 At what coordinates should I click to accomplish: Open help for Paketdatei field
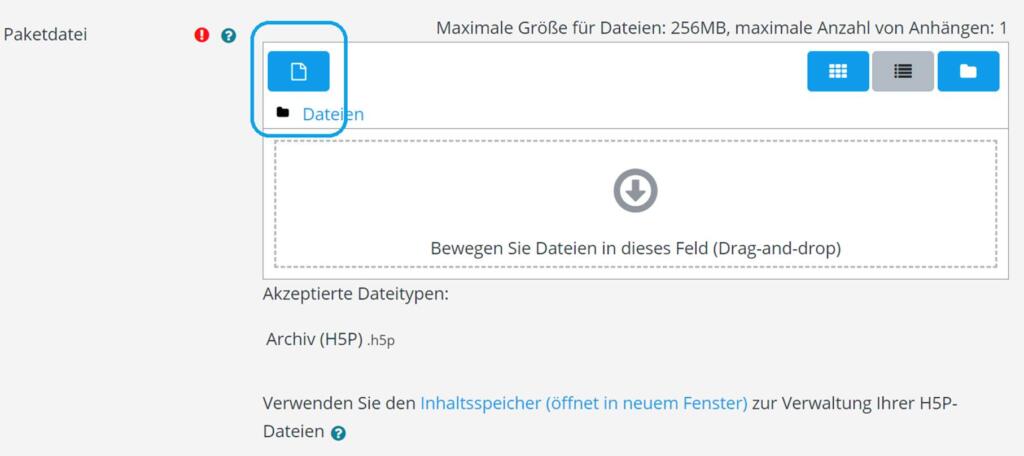228,35
